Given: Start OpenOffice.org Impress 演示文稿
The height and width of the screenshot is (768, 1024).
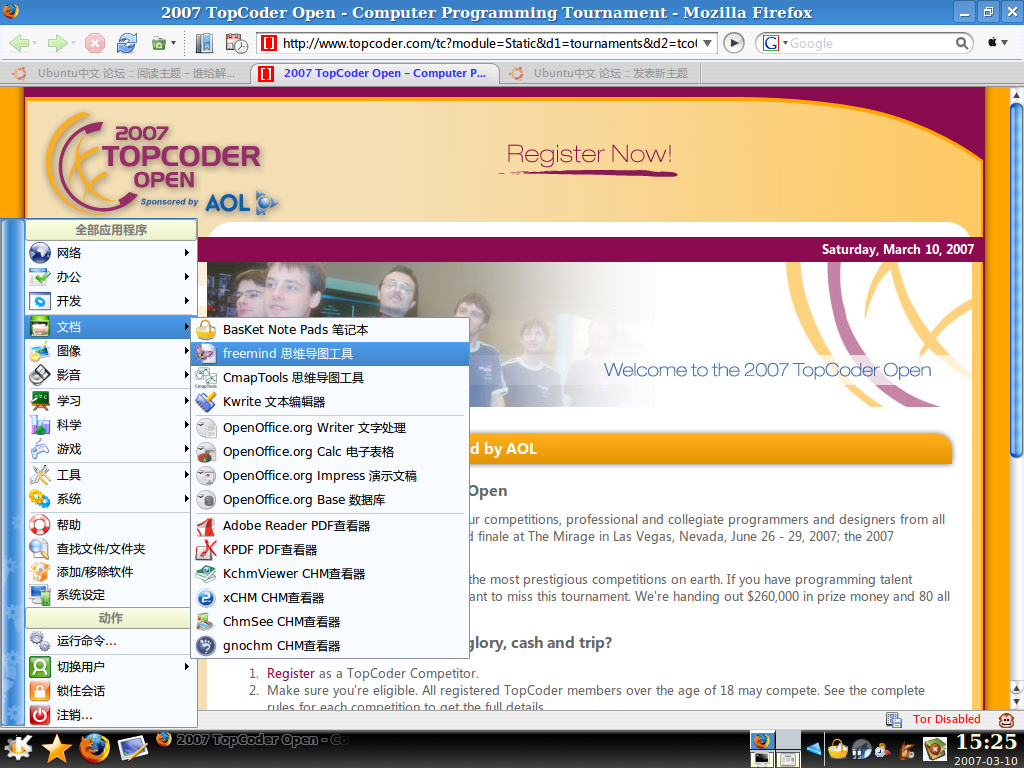Looking at the screenshot, I should [x=330, y=476].
